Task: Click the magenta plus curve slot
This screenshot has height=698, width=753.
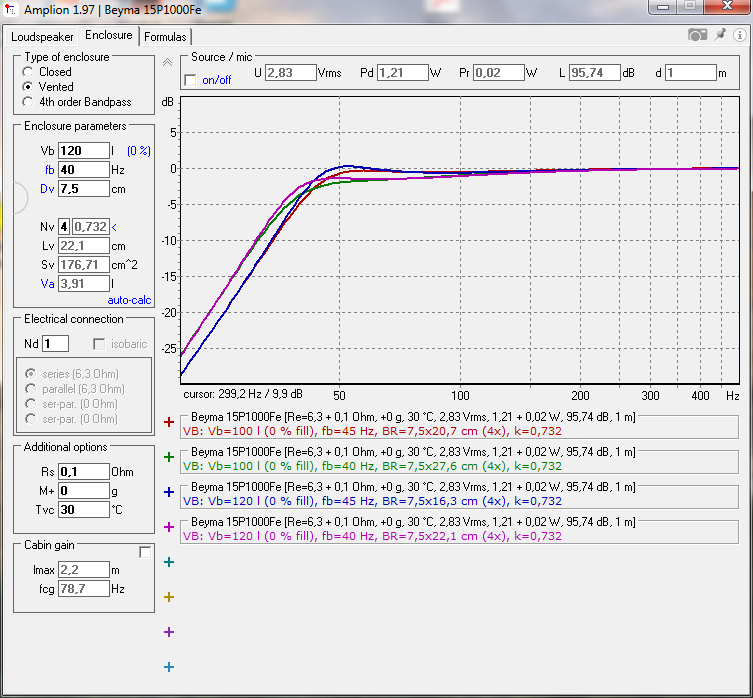Action: tap(169, 527)
